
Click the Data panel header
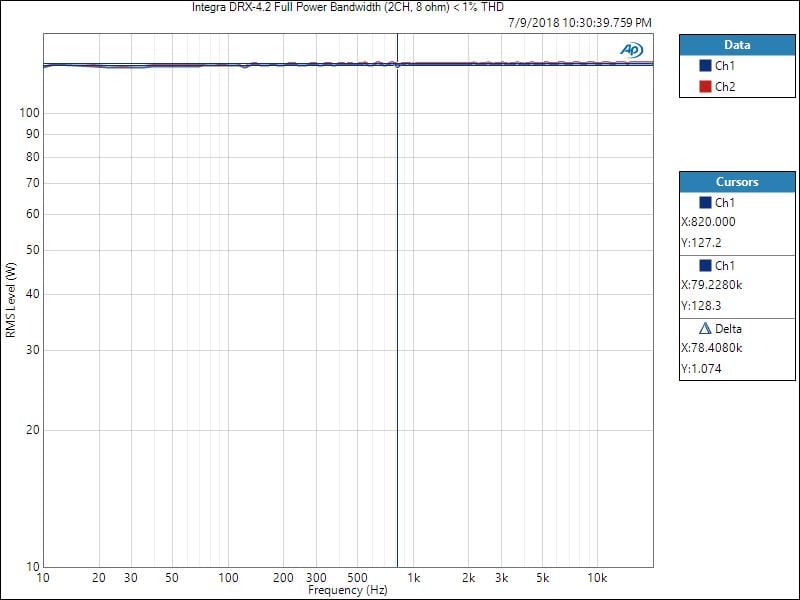tap(737, 45)
